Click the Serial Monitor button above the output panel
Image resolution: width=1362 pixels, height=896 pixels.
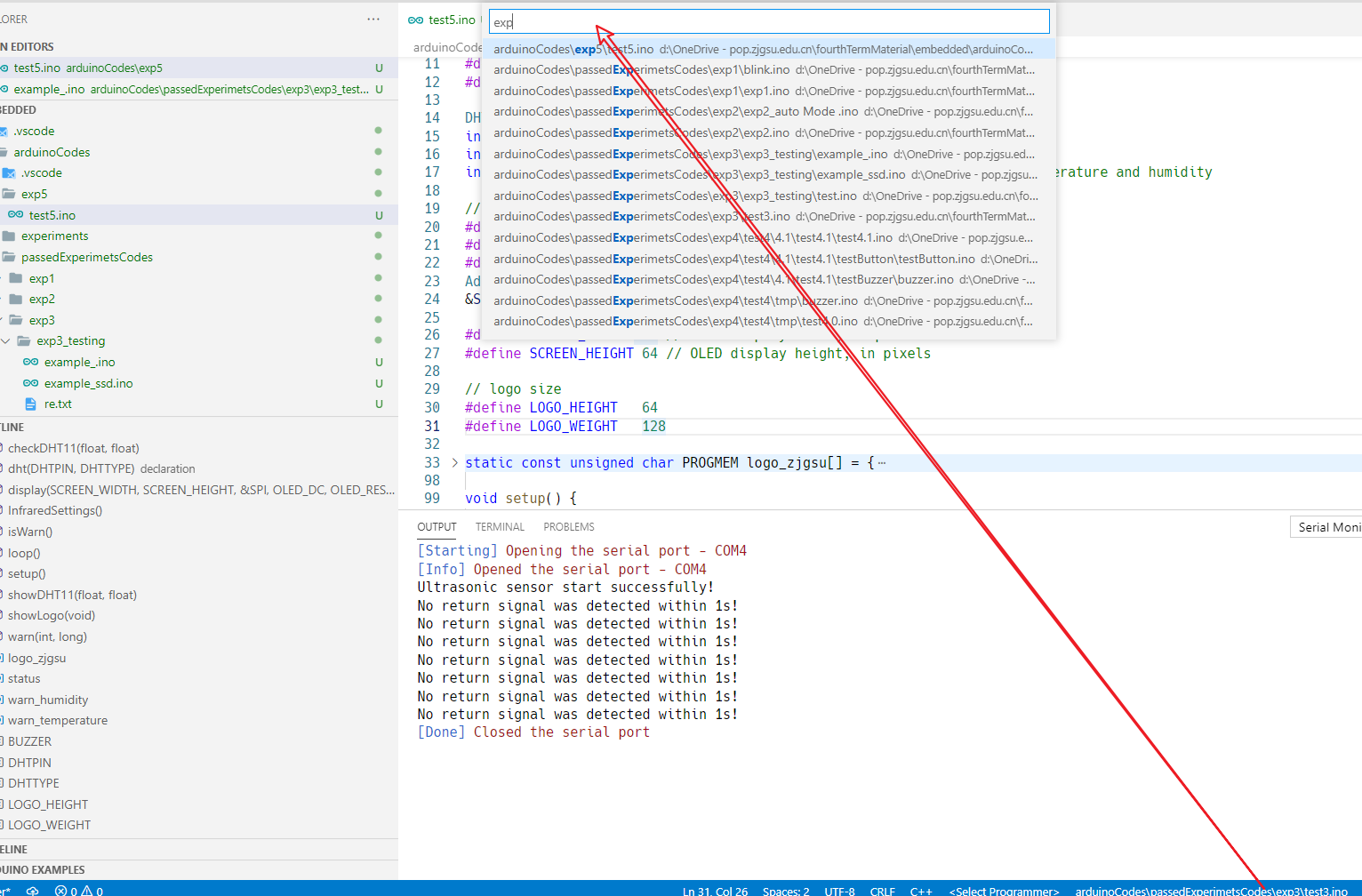point(1331,526)
